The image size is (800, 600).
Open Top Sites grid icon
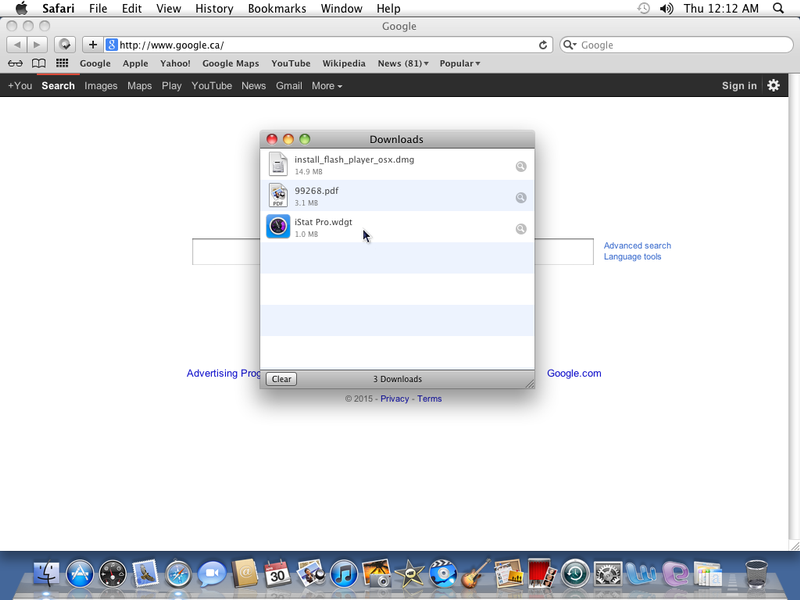click(x=62, y=63)
